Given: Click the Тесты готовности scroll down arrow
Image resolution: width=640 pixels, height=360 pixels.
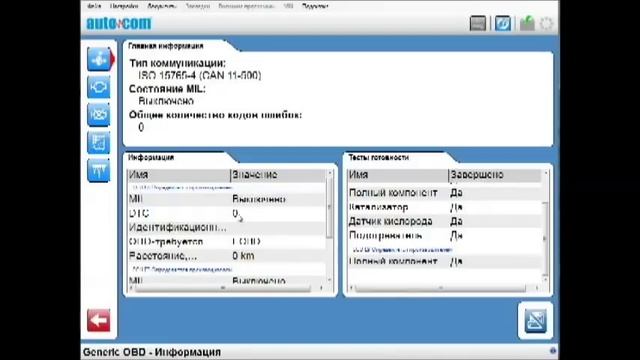Looking at the screenshot, I should coord(545,279).
